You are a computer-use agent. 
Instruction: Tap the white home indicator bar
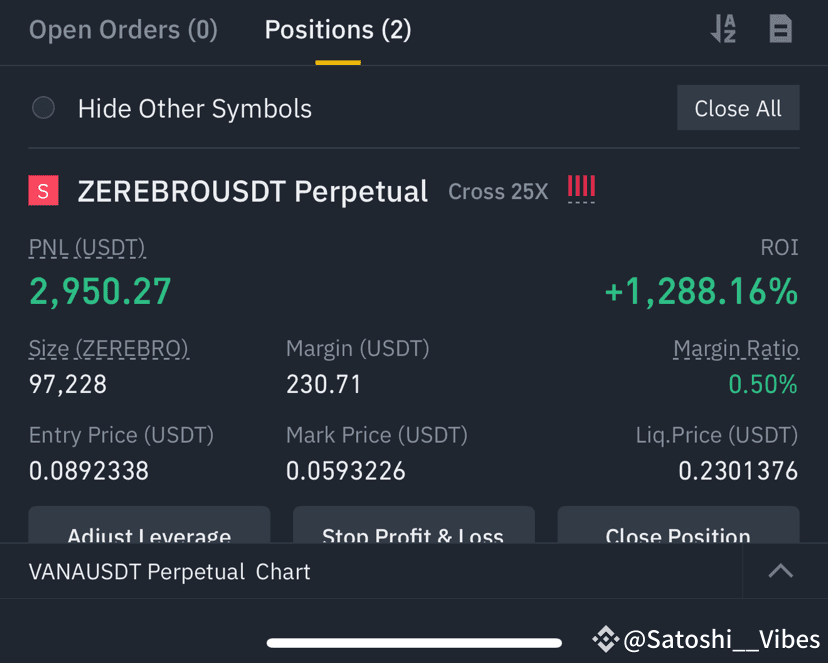(x=414, y=642)
